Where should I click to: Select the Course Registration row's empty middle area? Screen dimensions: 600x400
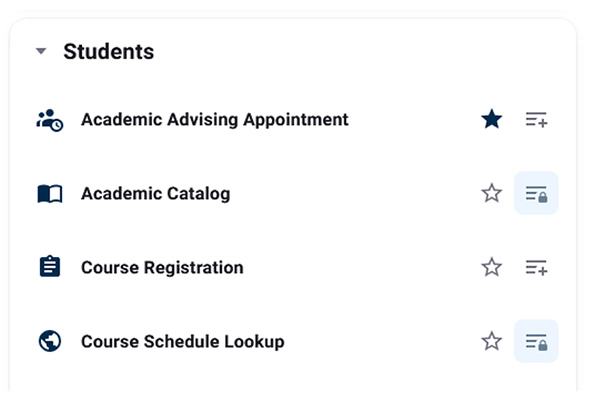pos(360,268)
